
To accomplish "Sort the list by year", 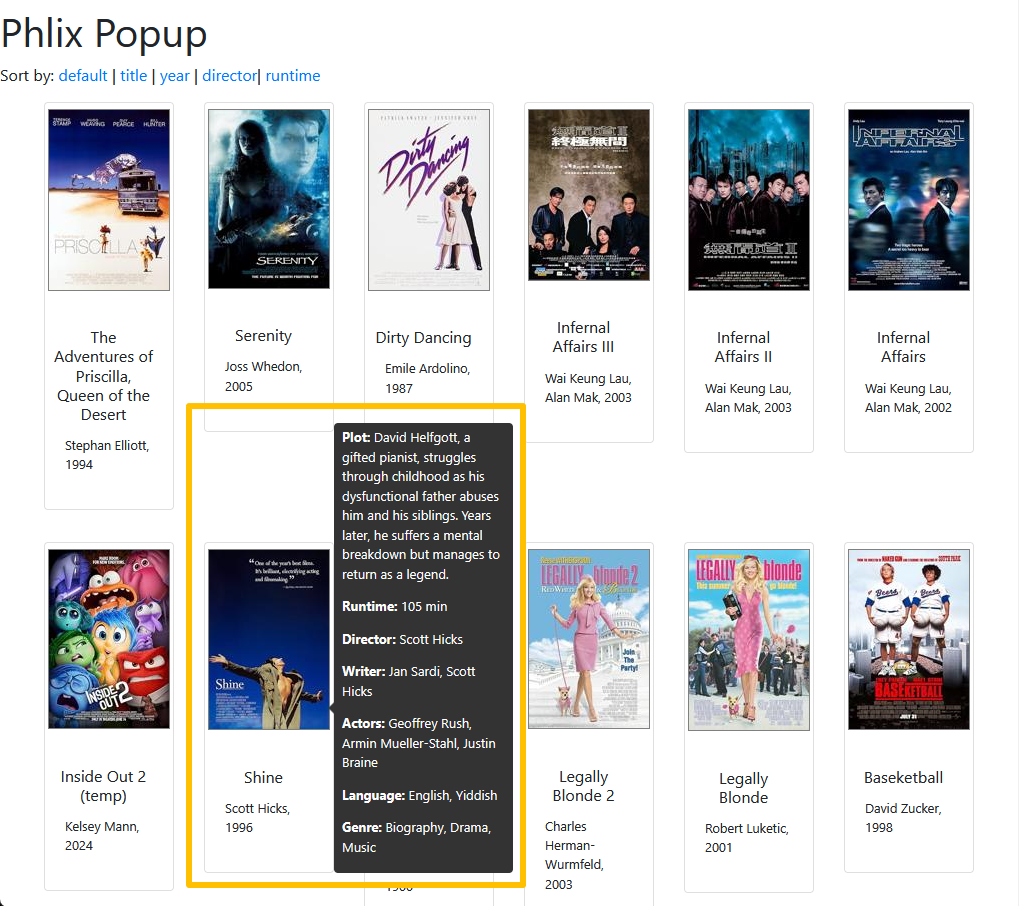I will (x=175, y=76).
